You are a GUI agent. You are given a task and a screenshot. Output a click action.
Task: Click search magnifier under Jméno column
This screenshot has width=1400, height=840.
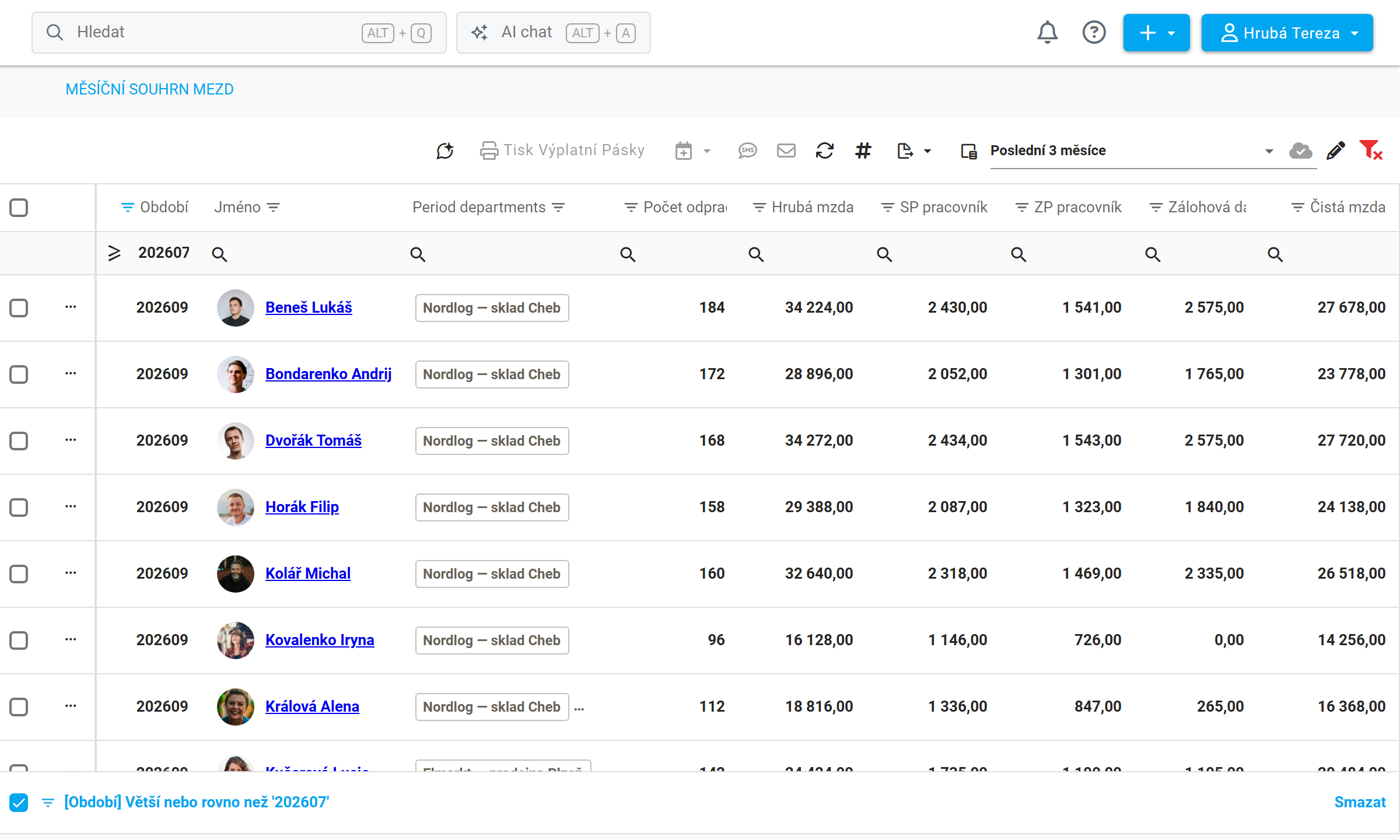219,254
